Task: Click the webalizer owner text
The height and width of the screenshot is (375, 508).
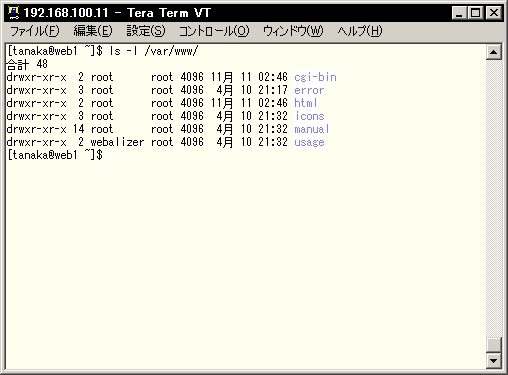Action: (x=117, y=142)
